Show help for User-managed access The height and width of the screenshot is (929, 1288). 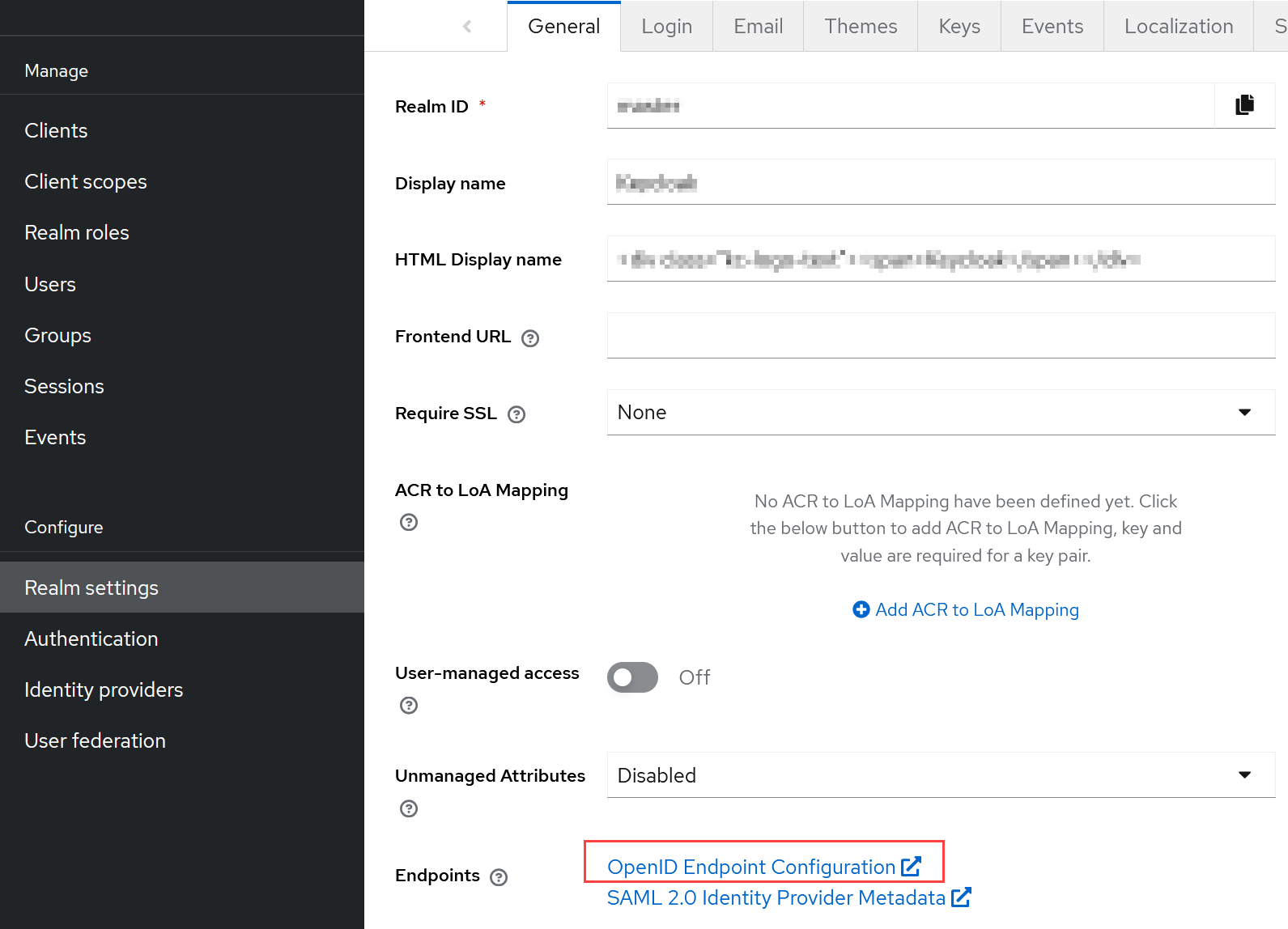(x=409, y=706)
